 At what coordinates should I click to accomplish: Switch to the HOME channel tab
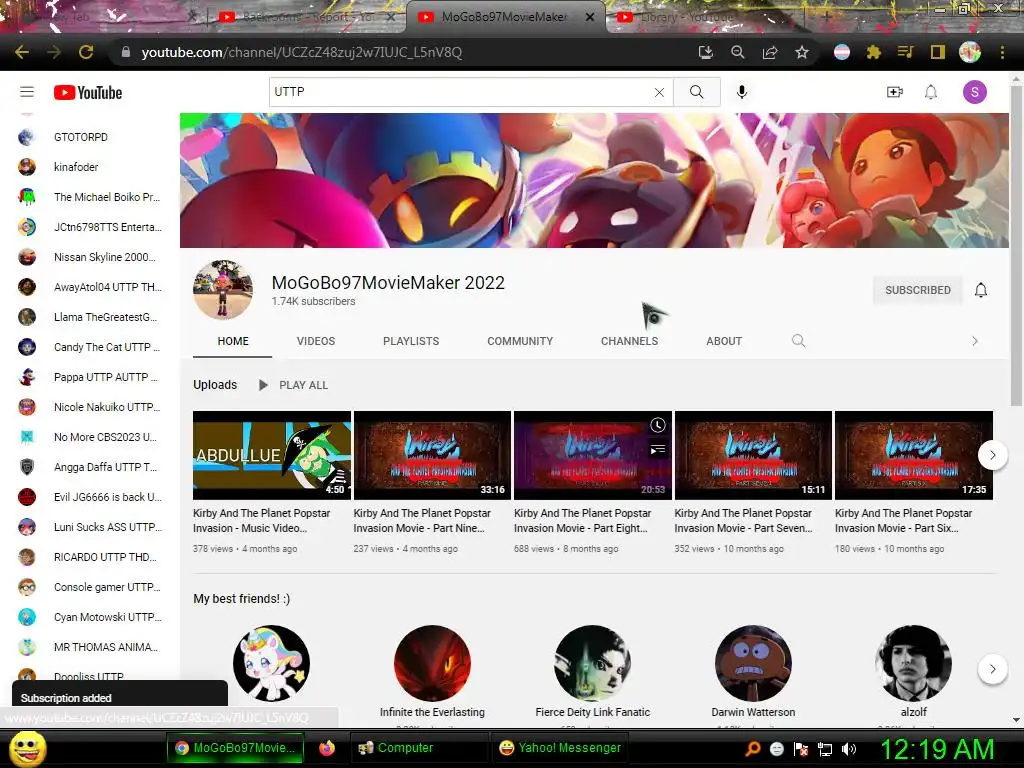point(233,341)
